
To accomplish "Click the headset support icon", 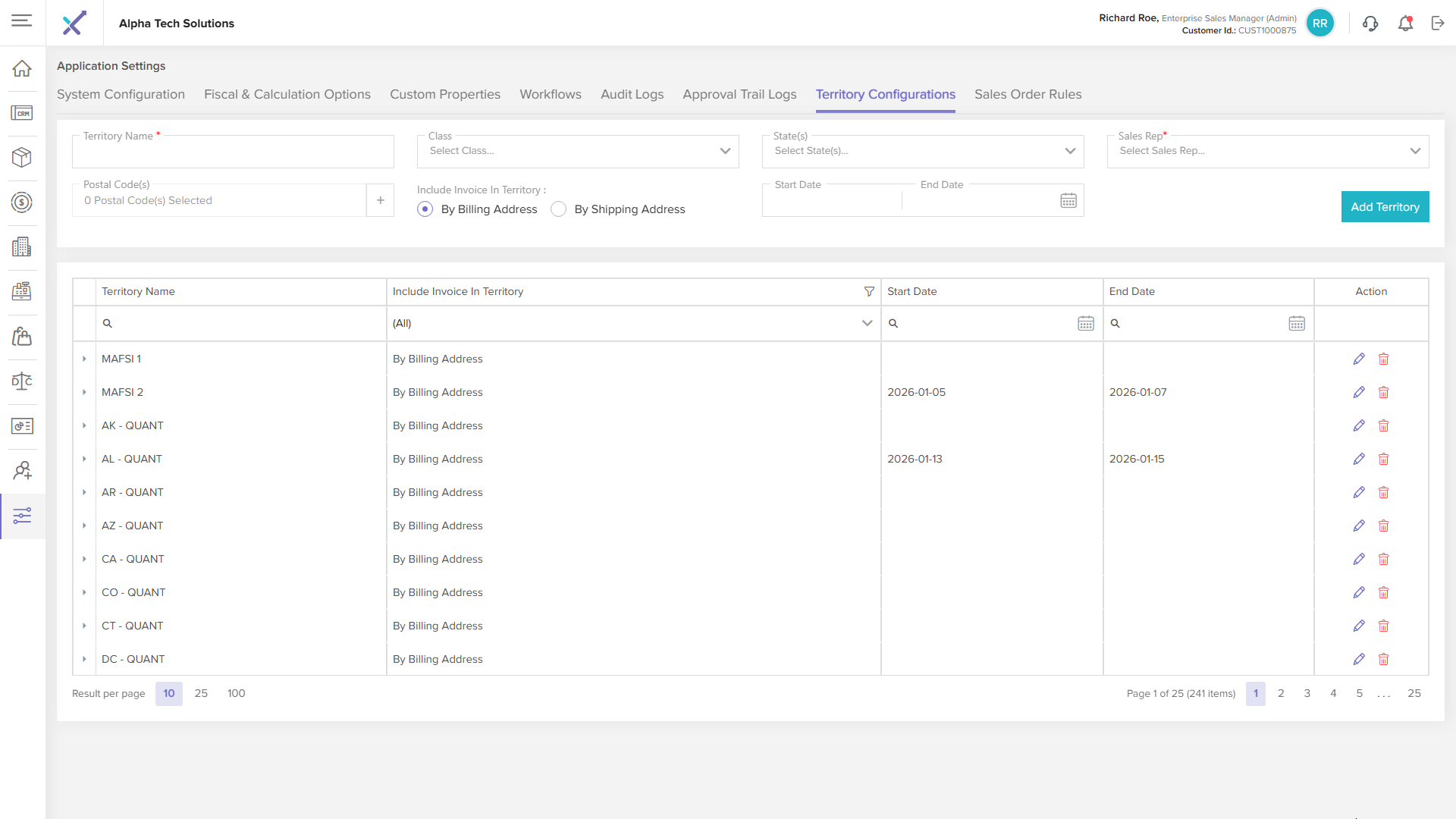I will coord(1370,24).
